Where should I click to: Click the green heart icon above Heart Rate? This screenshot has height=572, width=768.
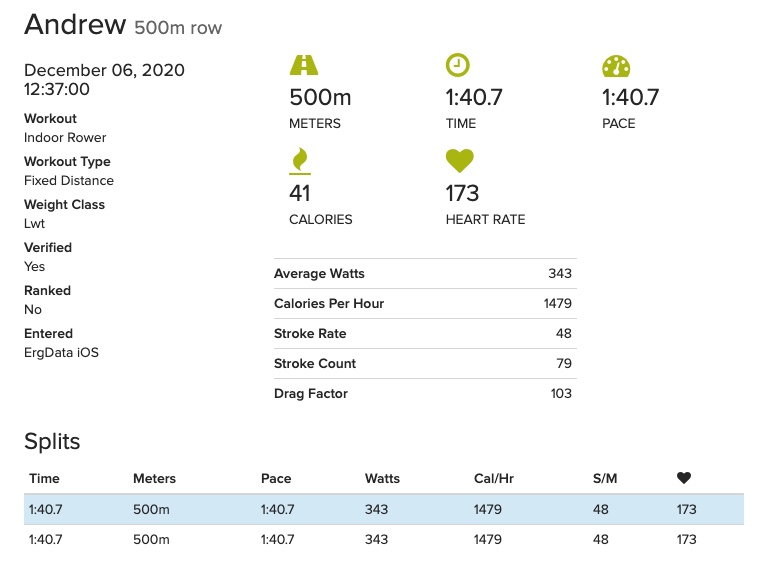(459, 160)
